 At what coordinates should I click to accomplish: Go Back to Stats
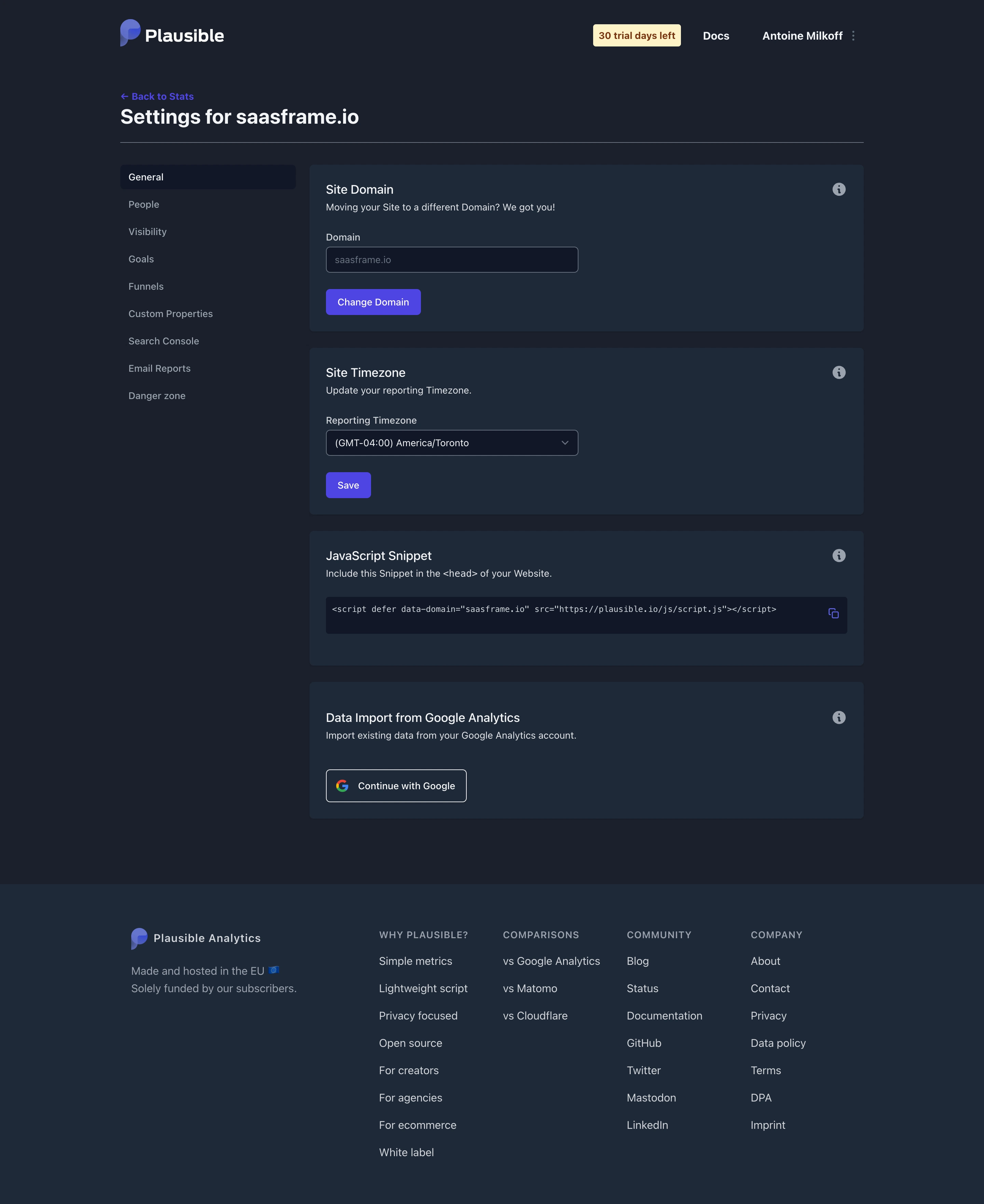click(157, 96)
